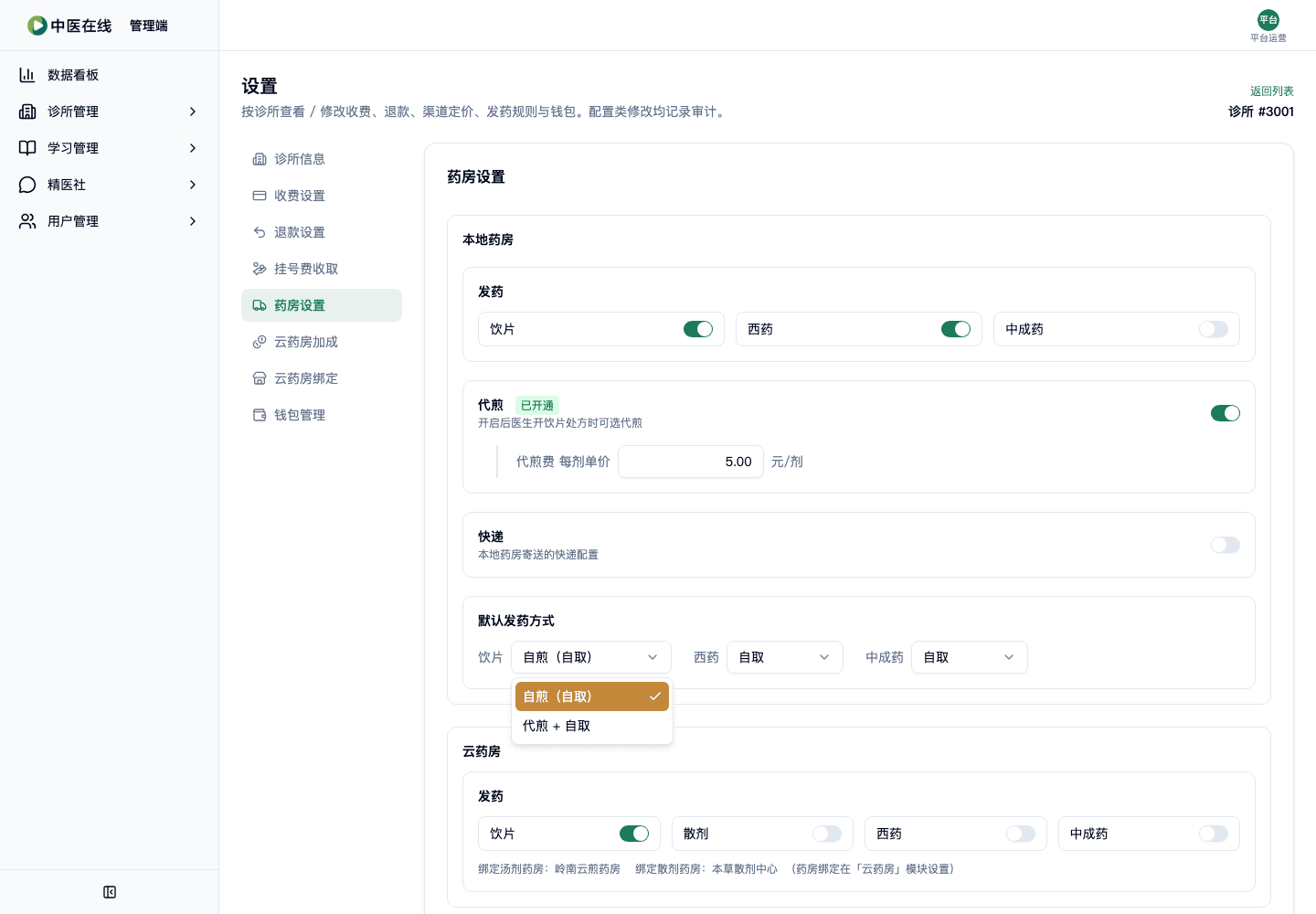The height and width of the screenshot is (914, 1316).
Task: Enable the 快递 switch
Action: [x=1226, y=545]
